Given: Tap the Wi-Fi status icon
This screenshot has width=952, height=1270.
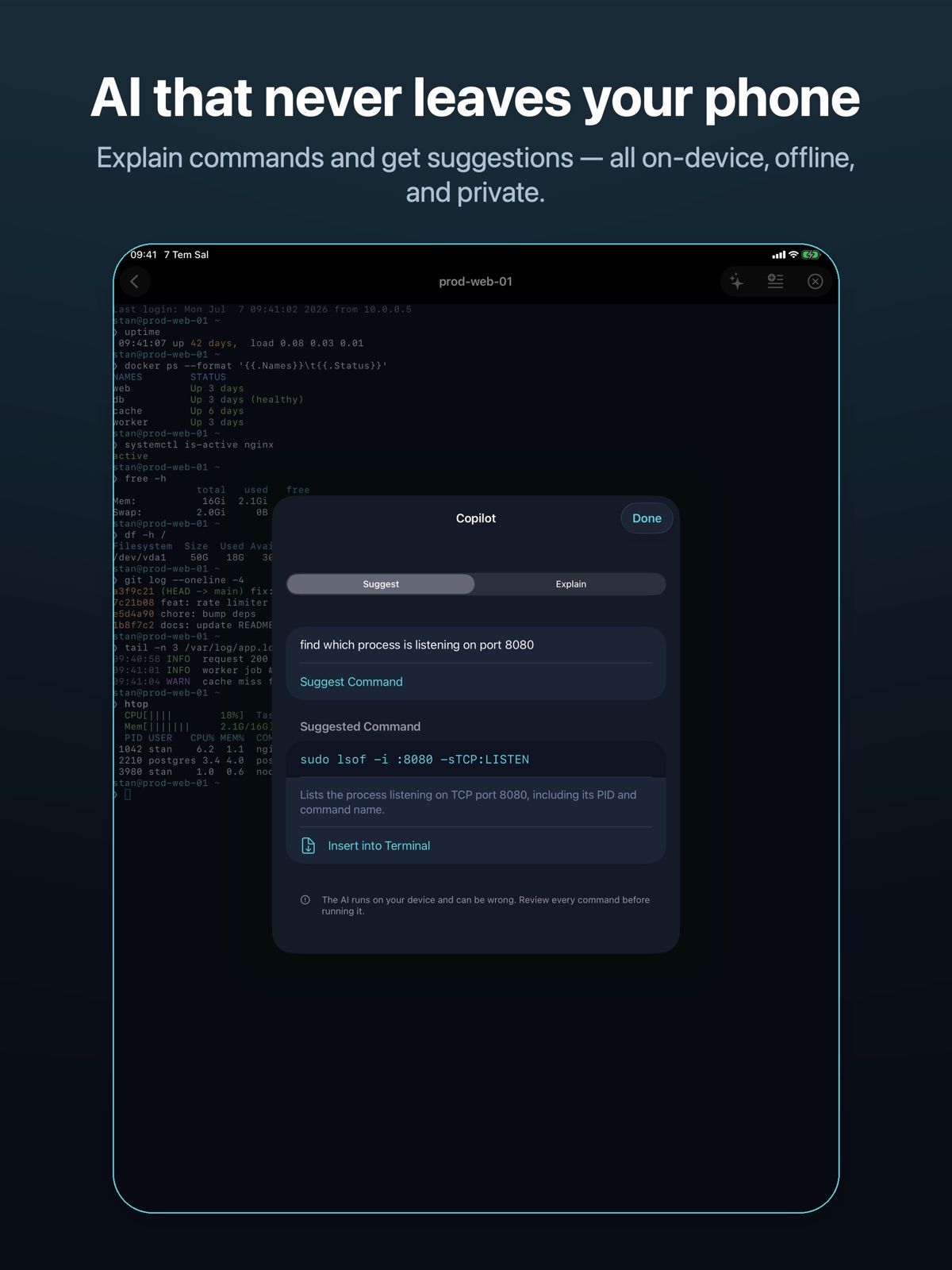Looking at the screenshot, I should pos(793,255).
